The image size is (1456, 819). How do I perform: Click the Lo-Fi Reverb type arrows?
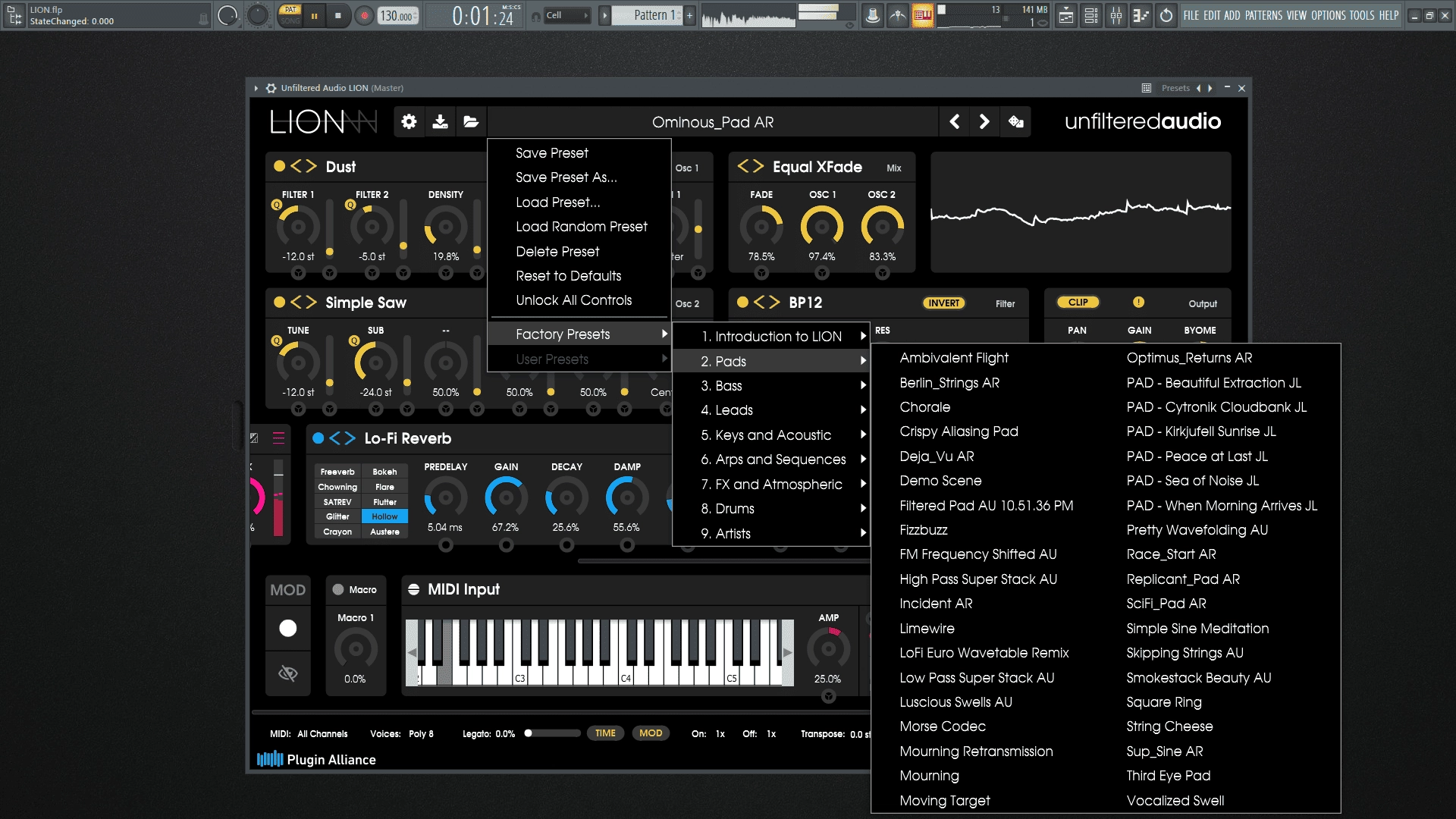[342, 438]
